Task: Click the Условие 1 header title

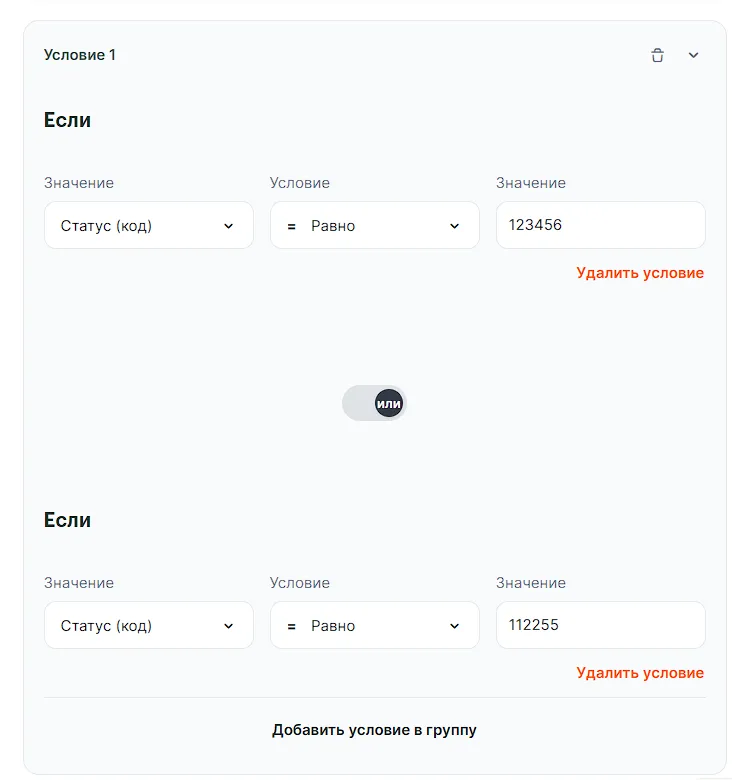Action: click(x=80, y=55)
